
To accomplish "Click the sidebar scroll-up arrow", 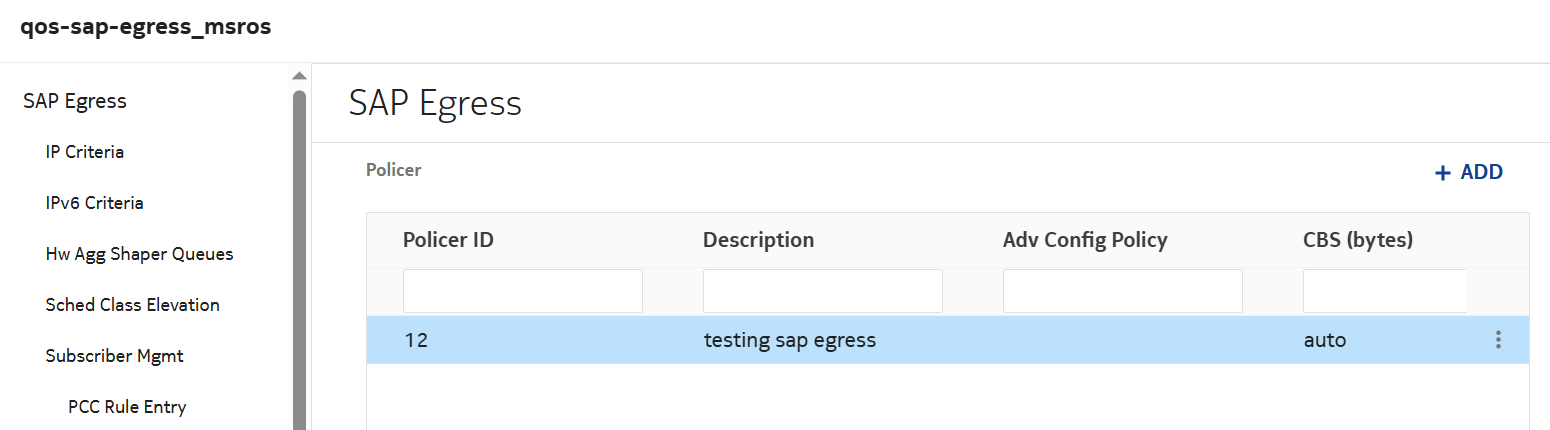I will [x=299, y=77].
